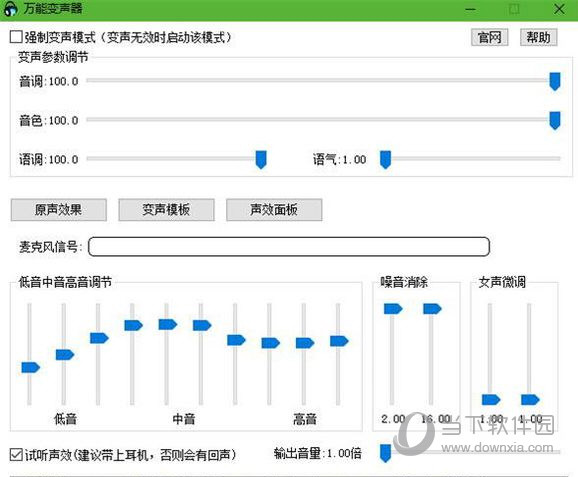This screenshot has height=477, width=578.
Task: Uncheck the 试听声效 checkbox
Action: pyautogui.click(x=16, y=455)
